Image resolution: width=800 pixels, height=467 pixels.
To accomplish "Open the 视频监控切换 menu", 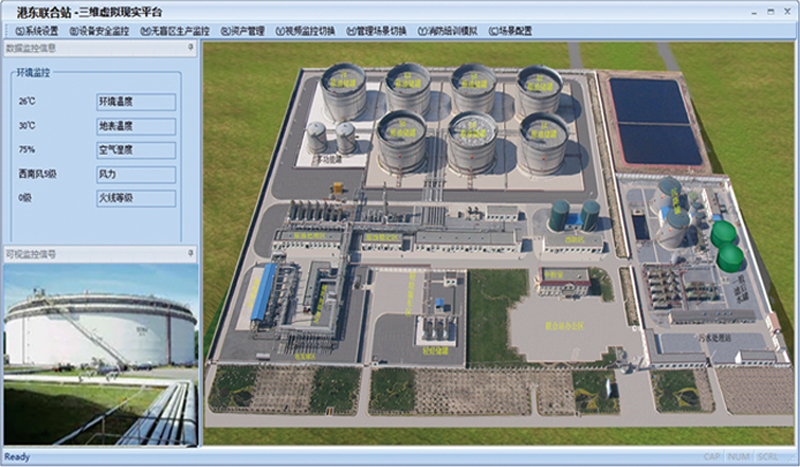I will click(307, 31).
